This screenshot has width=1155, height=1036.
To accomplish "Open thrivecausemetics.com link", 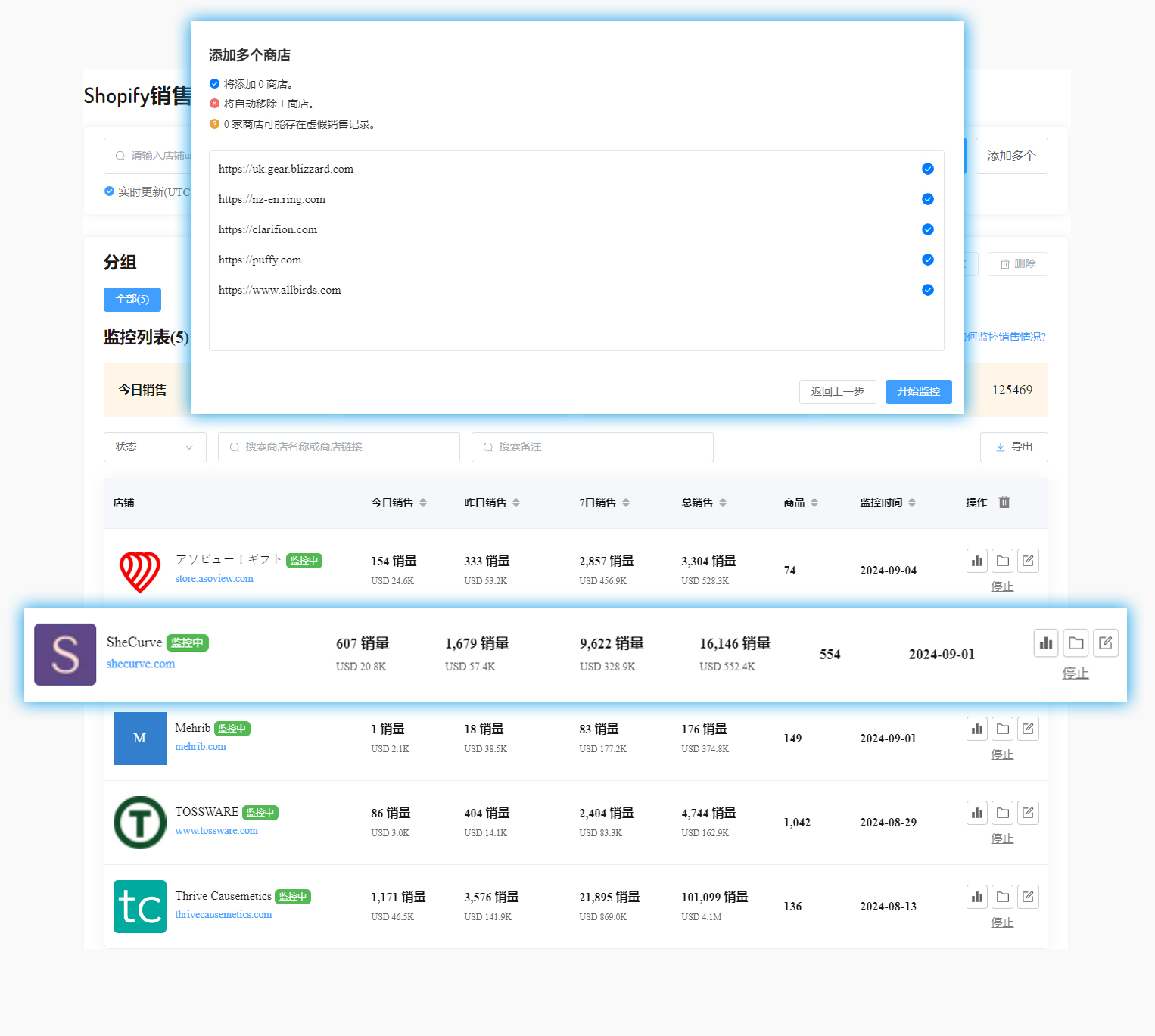I will pyautogui.click(x=223, y=915).
